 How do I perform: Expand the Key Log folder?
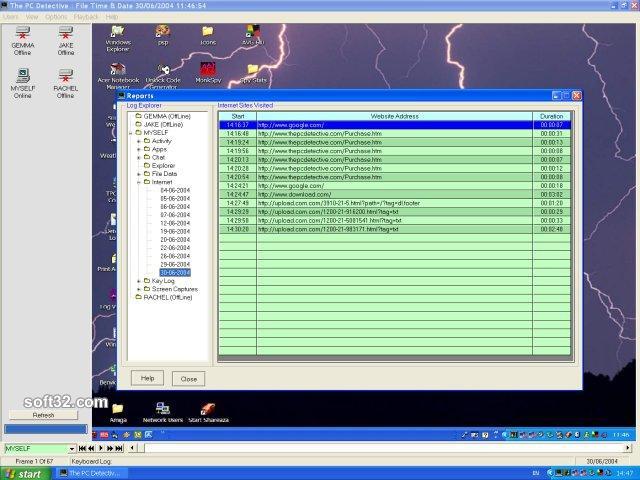coord(139,281)
